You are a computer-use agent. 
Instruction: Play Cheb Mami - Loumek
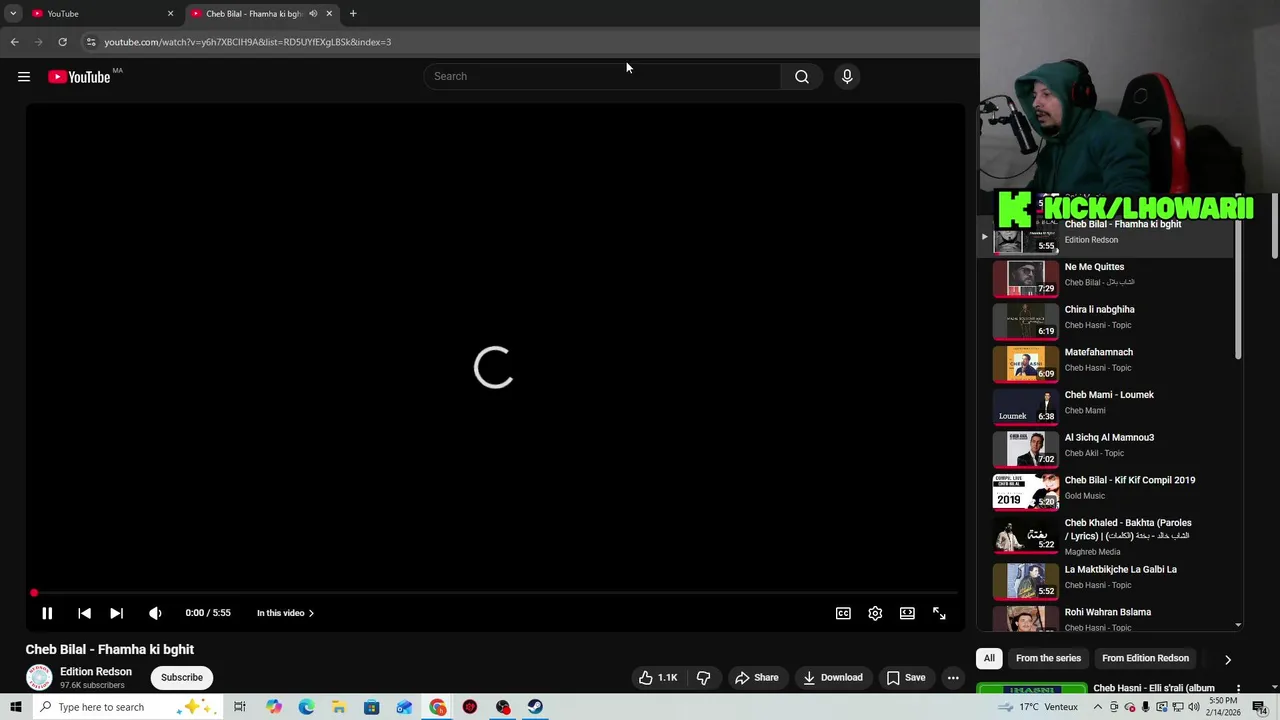pyautogui.click(x=1108, y=406)
